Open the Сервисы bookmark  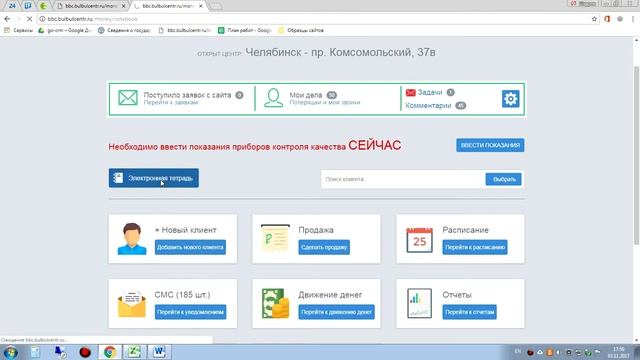pos(18,30)
